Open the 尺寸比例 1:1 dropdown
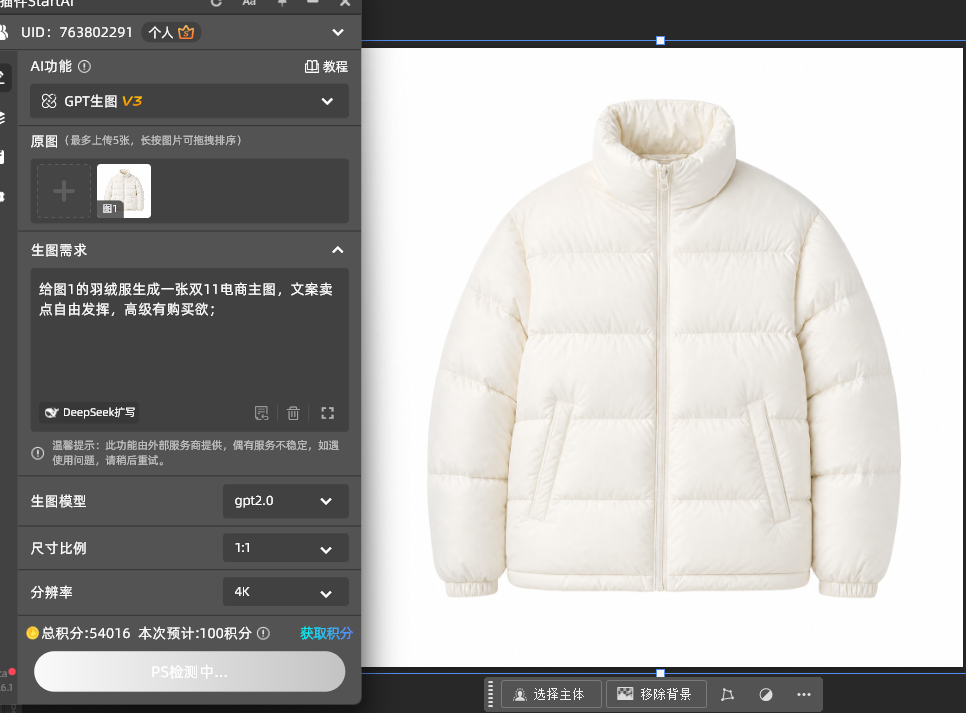Image resolution: width=966 pixels, height=713 pixels. (x=285, y=548)
